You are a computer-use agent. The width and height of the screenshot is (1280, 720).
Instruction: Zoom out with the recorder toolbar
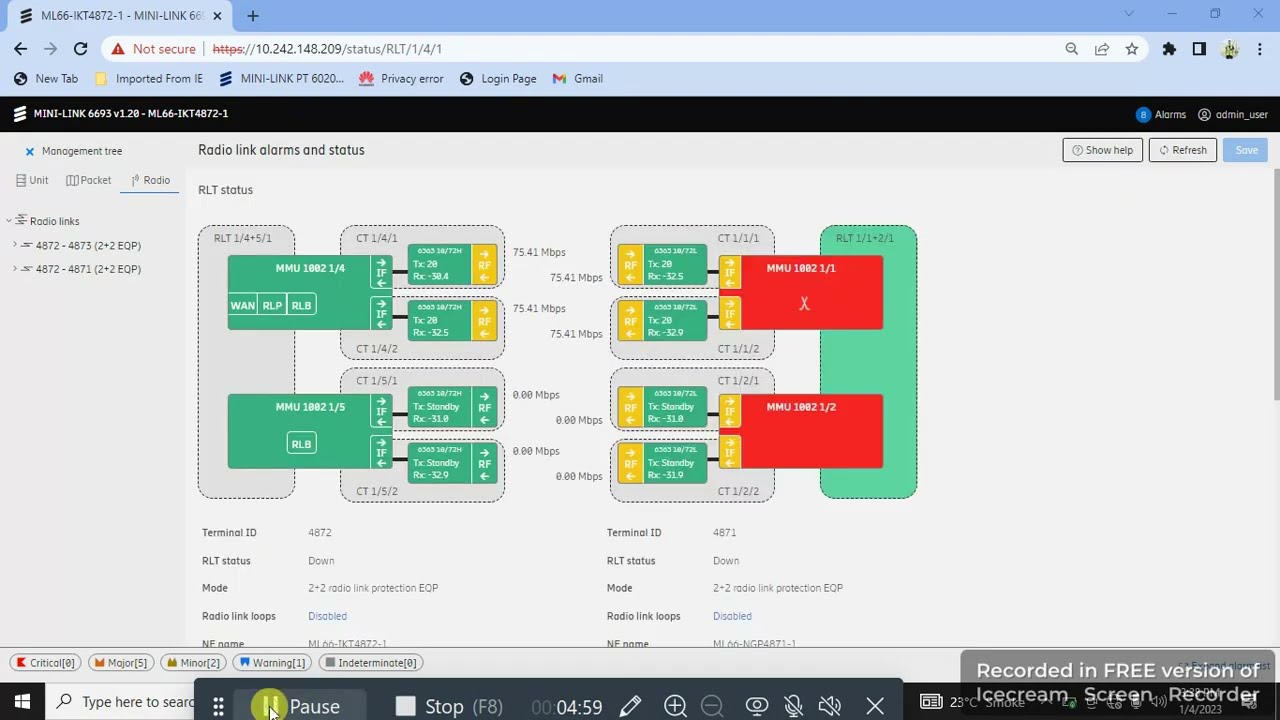tap(712, 706)
